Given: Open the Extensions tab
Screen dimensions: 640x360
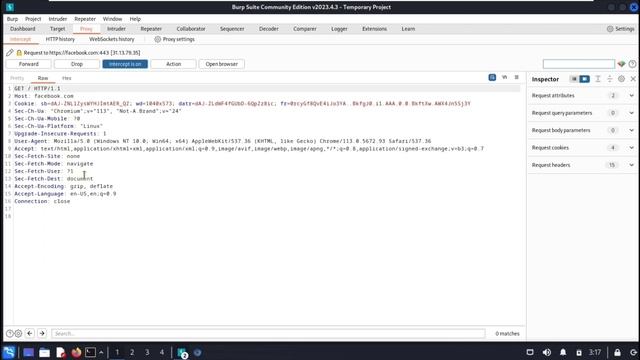Looking at the screenshot, I should coord(374,29).
